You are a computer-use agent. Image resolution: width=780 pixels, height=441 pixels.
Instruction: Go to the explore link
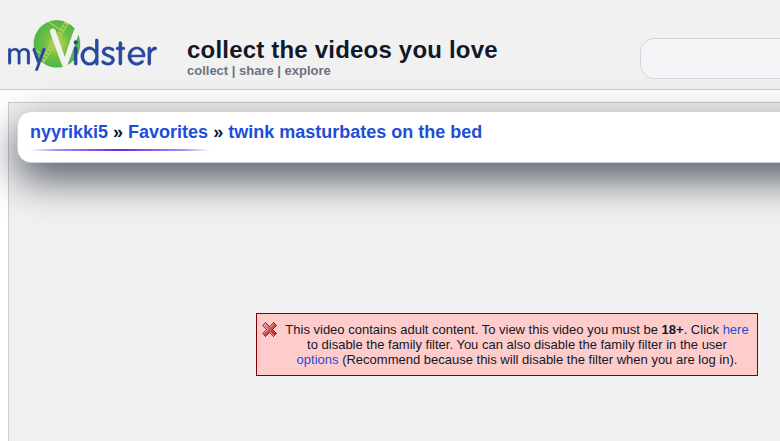(x=307, y=71)
